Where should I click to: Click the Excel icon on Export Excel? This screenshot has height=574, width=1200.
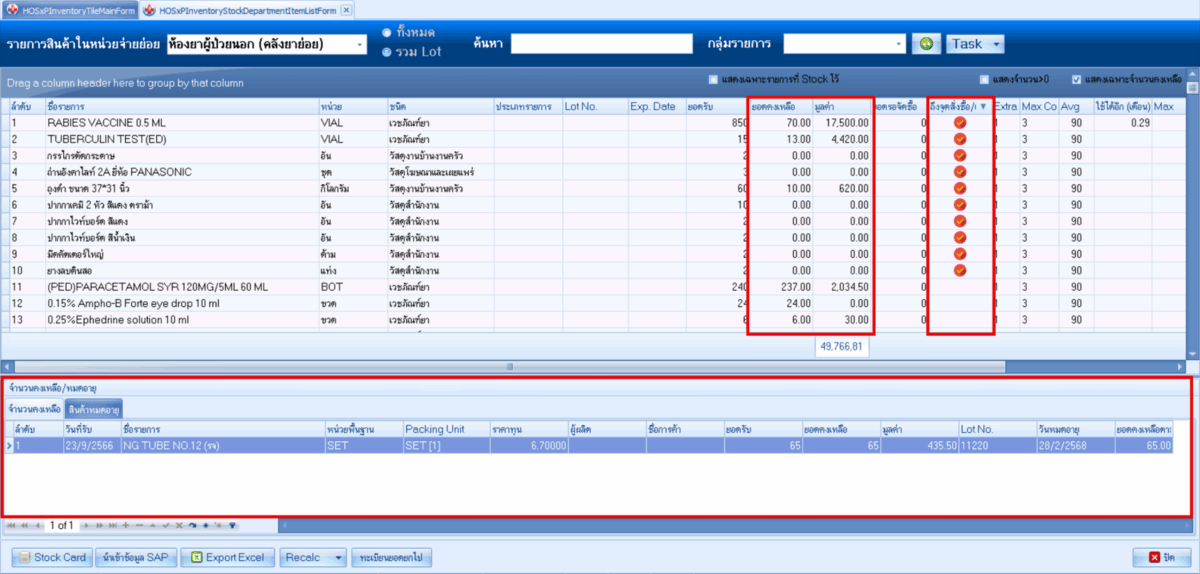point(198,557)
